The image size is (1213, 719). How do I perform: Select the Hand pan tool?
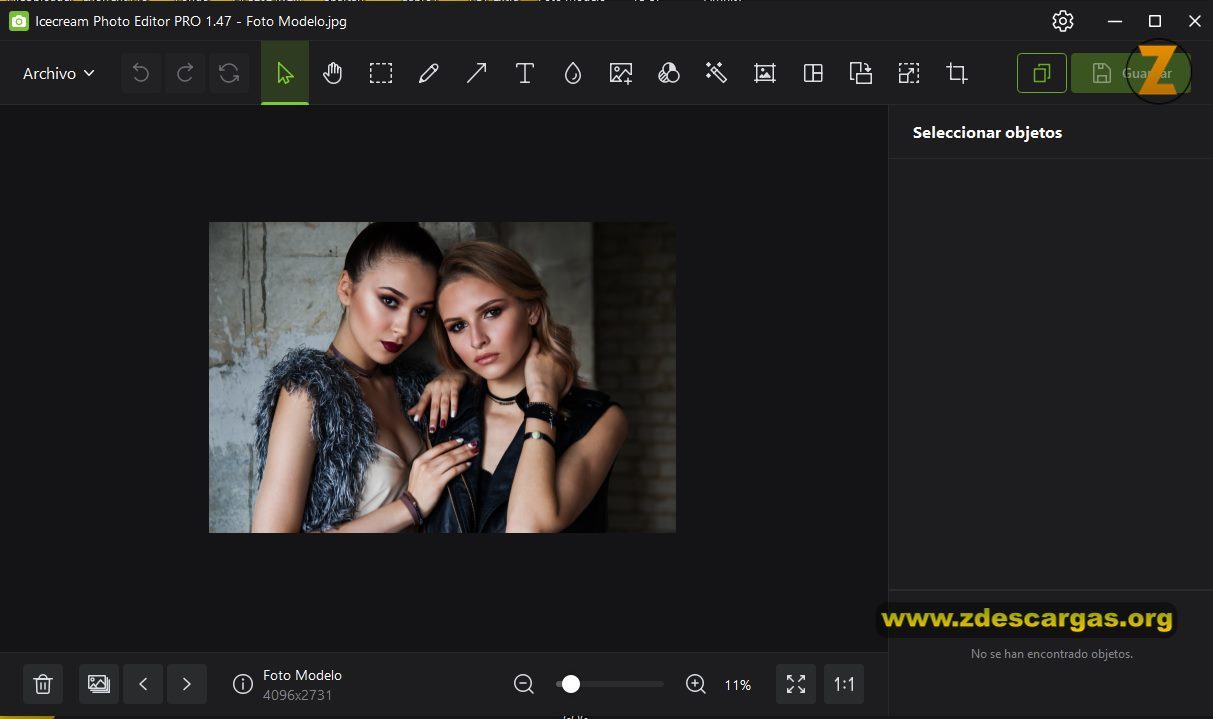pyautogui.click(x=333, y=73)
